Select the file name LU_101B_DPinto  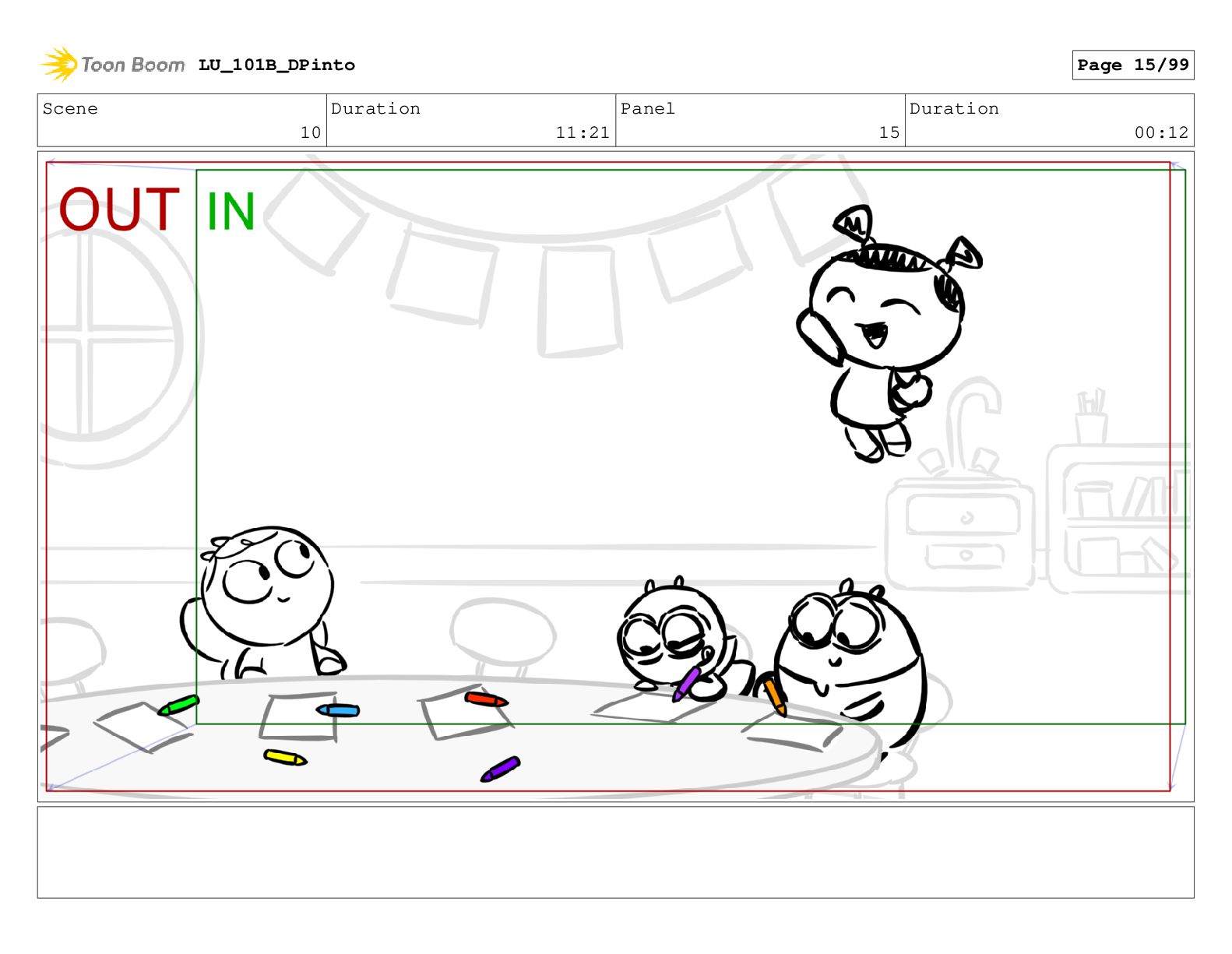tap(276, 65)
